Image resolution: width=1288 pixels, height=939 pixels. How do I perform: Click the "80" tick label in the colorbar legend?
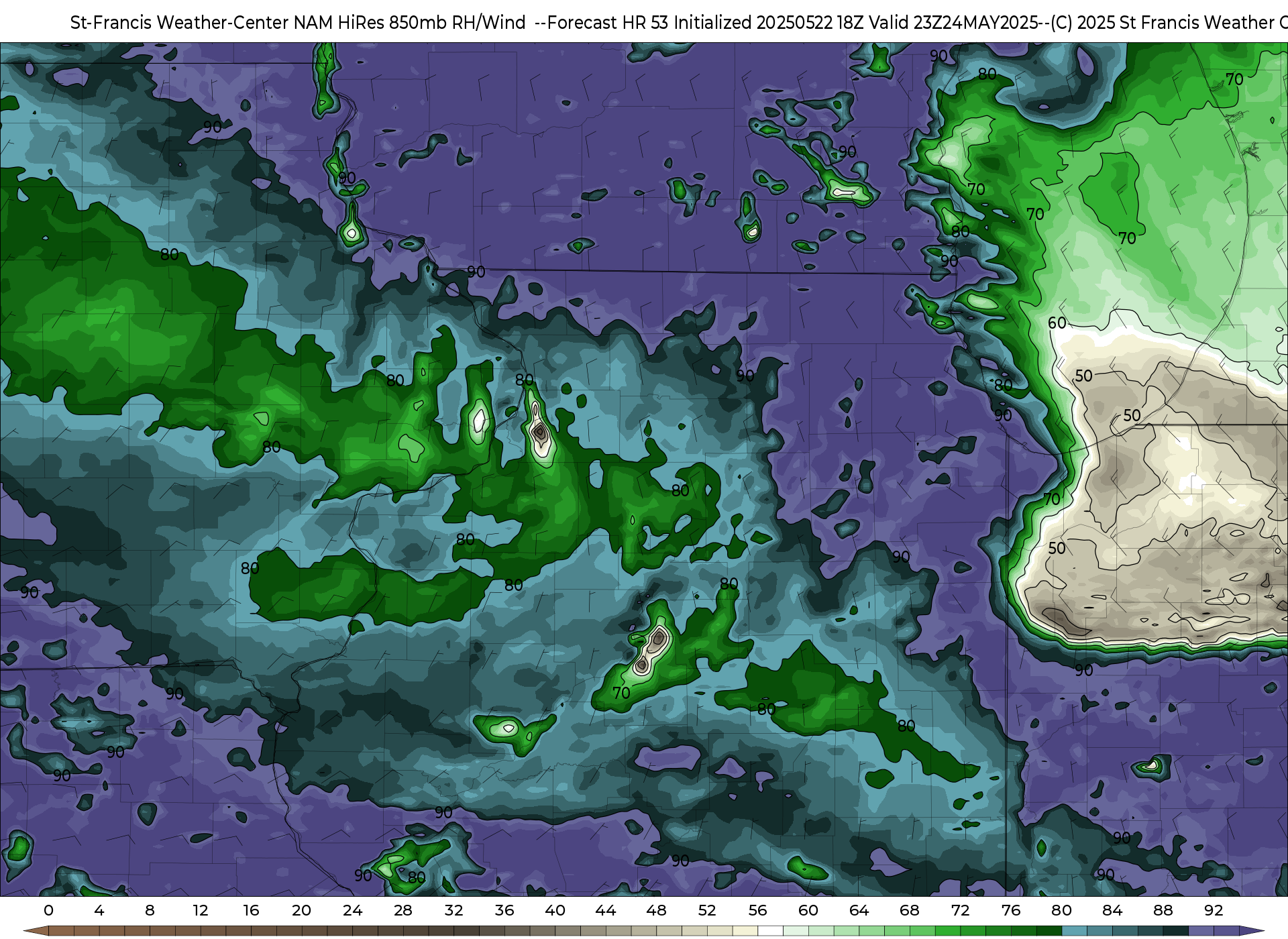(x=1061, y=910)
